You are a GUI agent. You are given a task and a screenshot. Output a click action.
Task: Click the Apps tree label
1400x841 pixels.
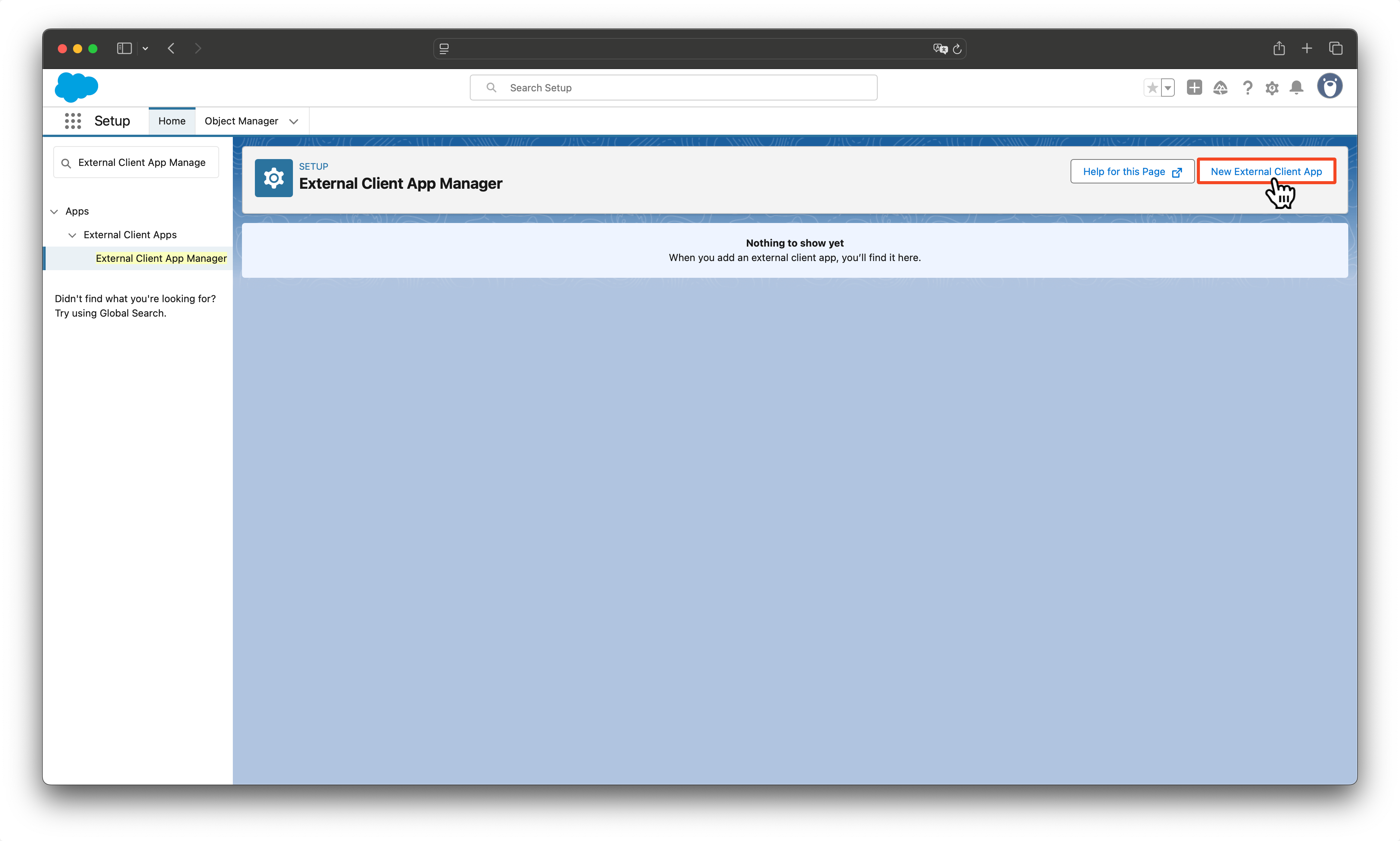77,211
